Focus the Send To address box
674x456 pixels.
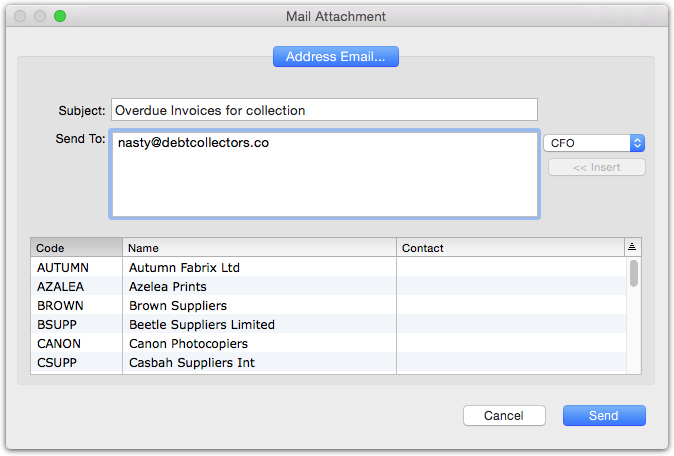[325, 174]
